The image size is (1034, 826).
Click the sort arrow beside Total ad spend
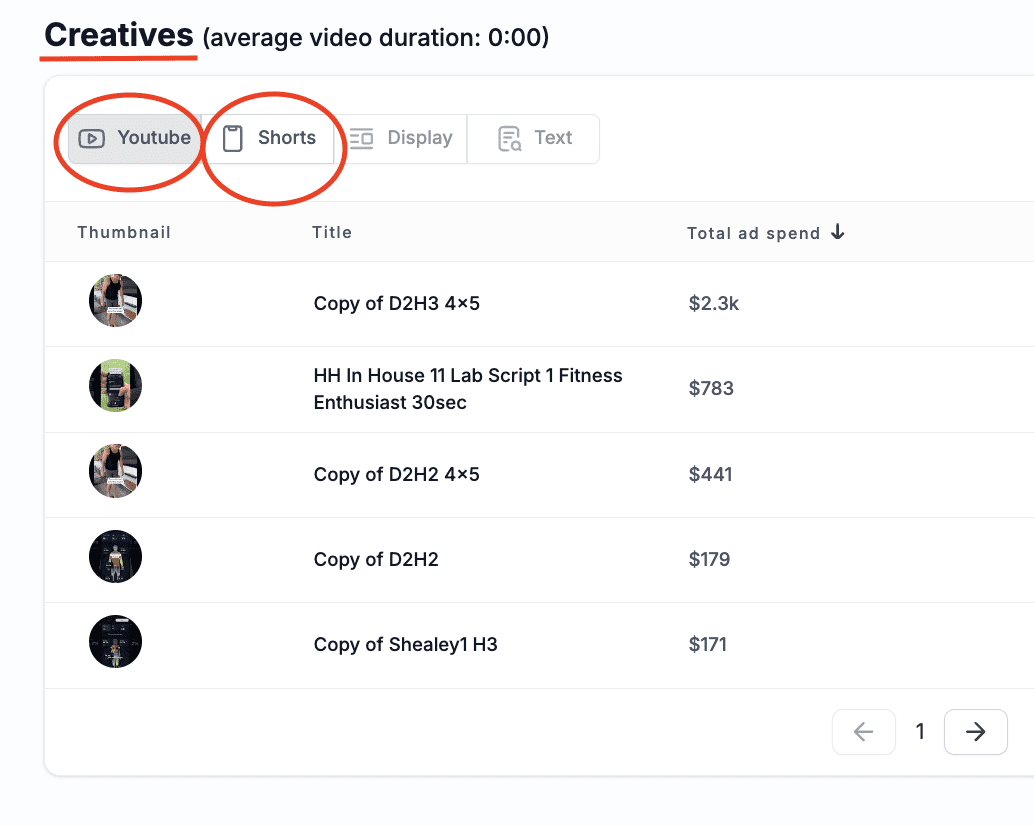[x=838, y=232]
